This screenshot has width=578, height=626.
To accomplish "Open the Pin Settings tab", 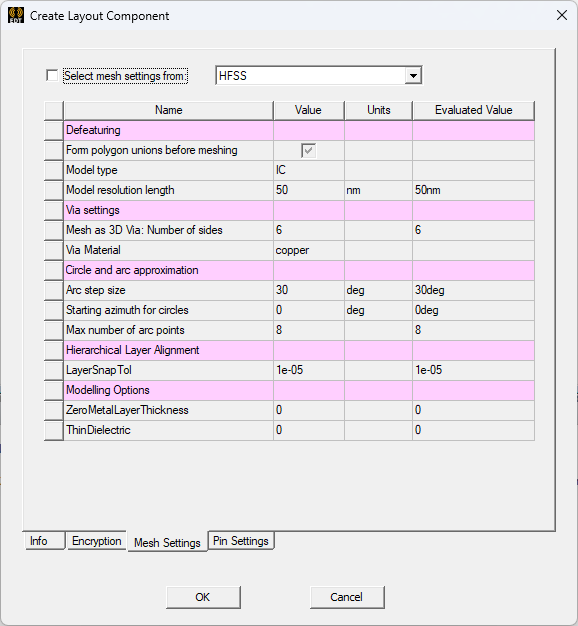I will (241, 541).
